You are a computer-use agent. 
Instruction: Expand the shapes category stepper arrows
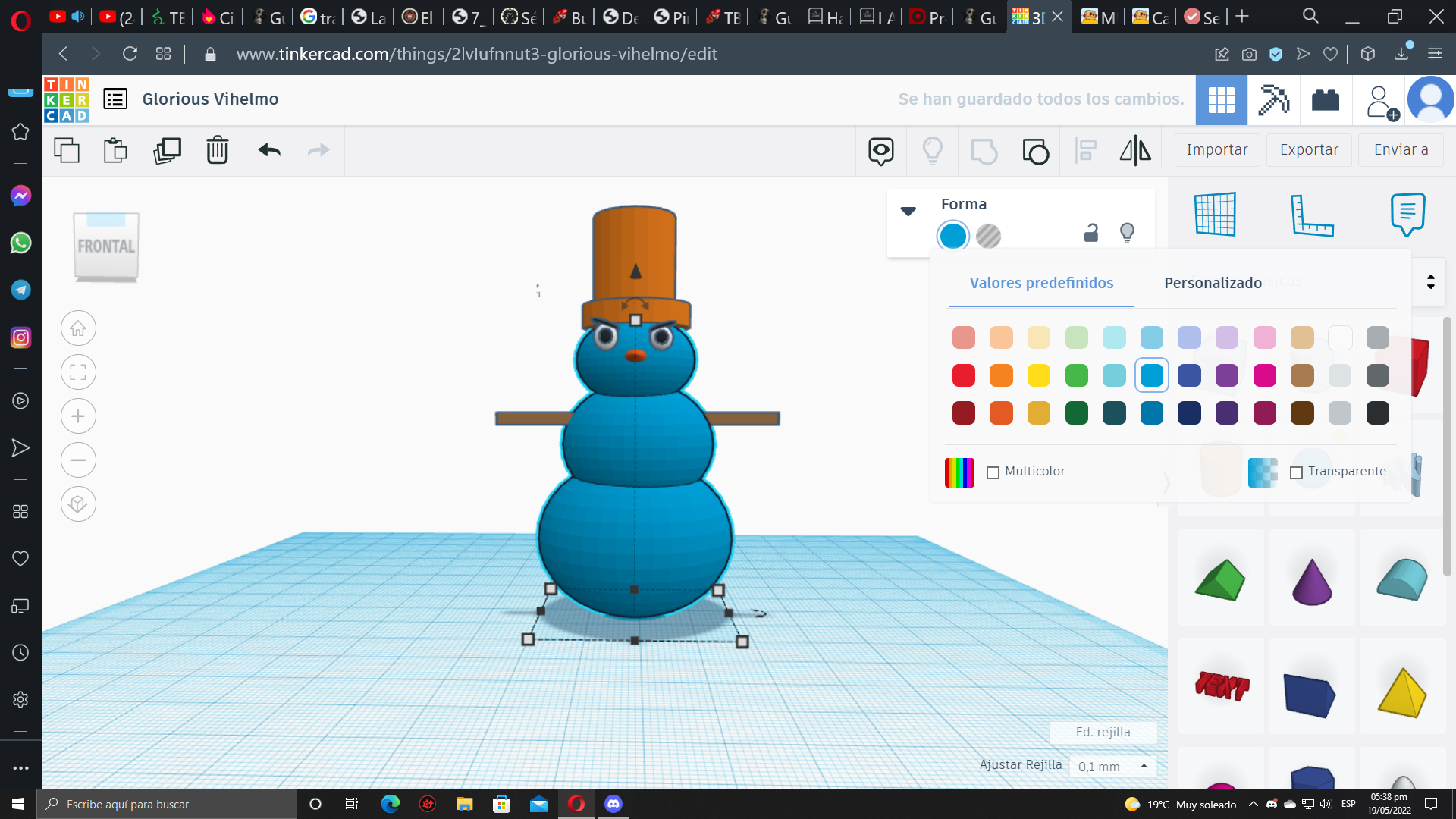coord(1431,281)
